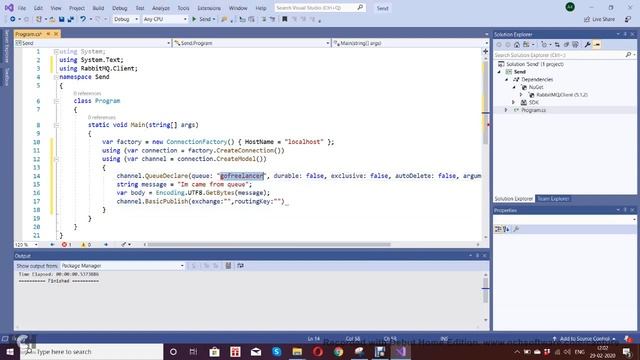Expand the SDK tree node
Viewport: 640px width, 360px height.
514,102
